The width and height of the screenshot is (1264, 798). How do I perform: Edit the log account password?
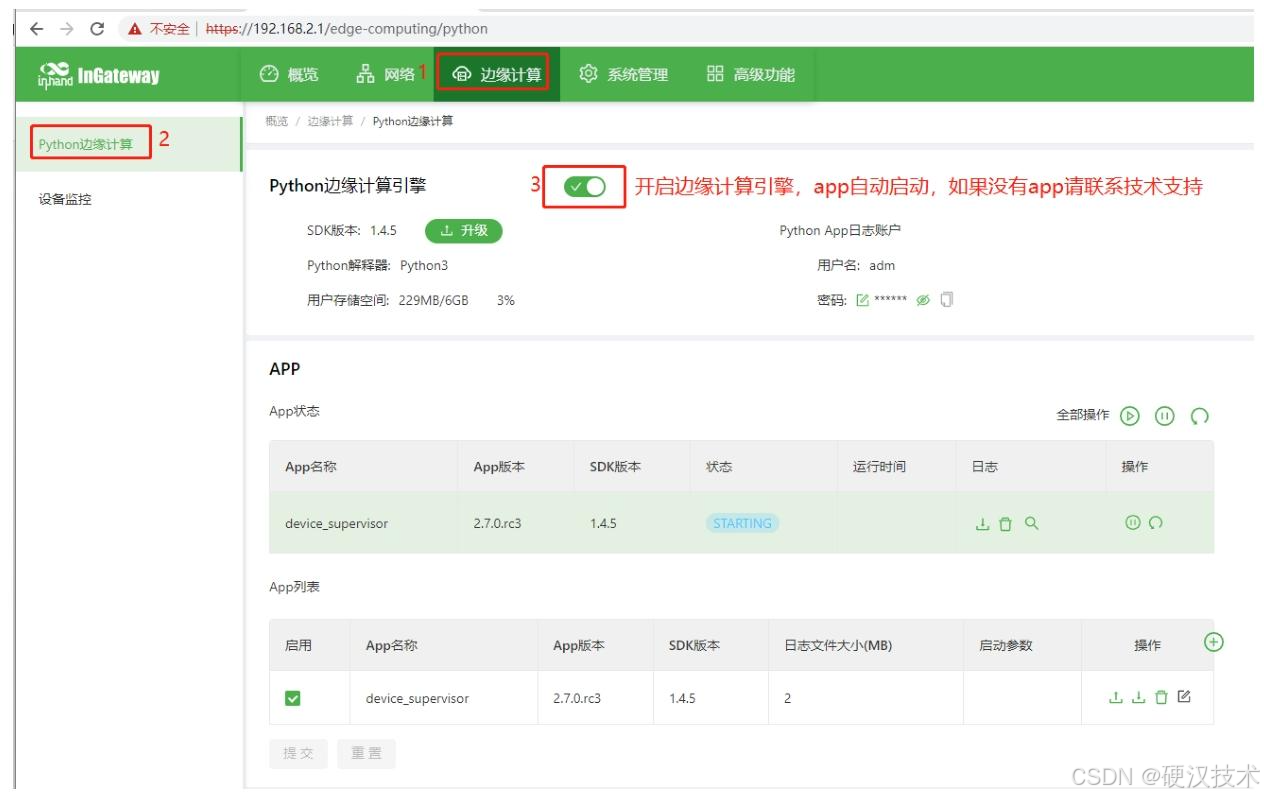pos(862,300)
